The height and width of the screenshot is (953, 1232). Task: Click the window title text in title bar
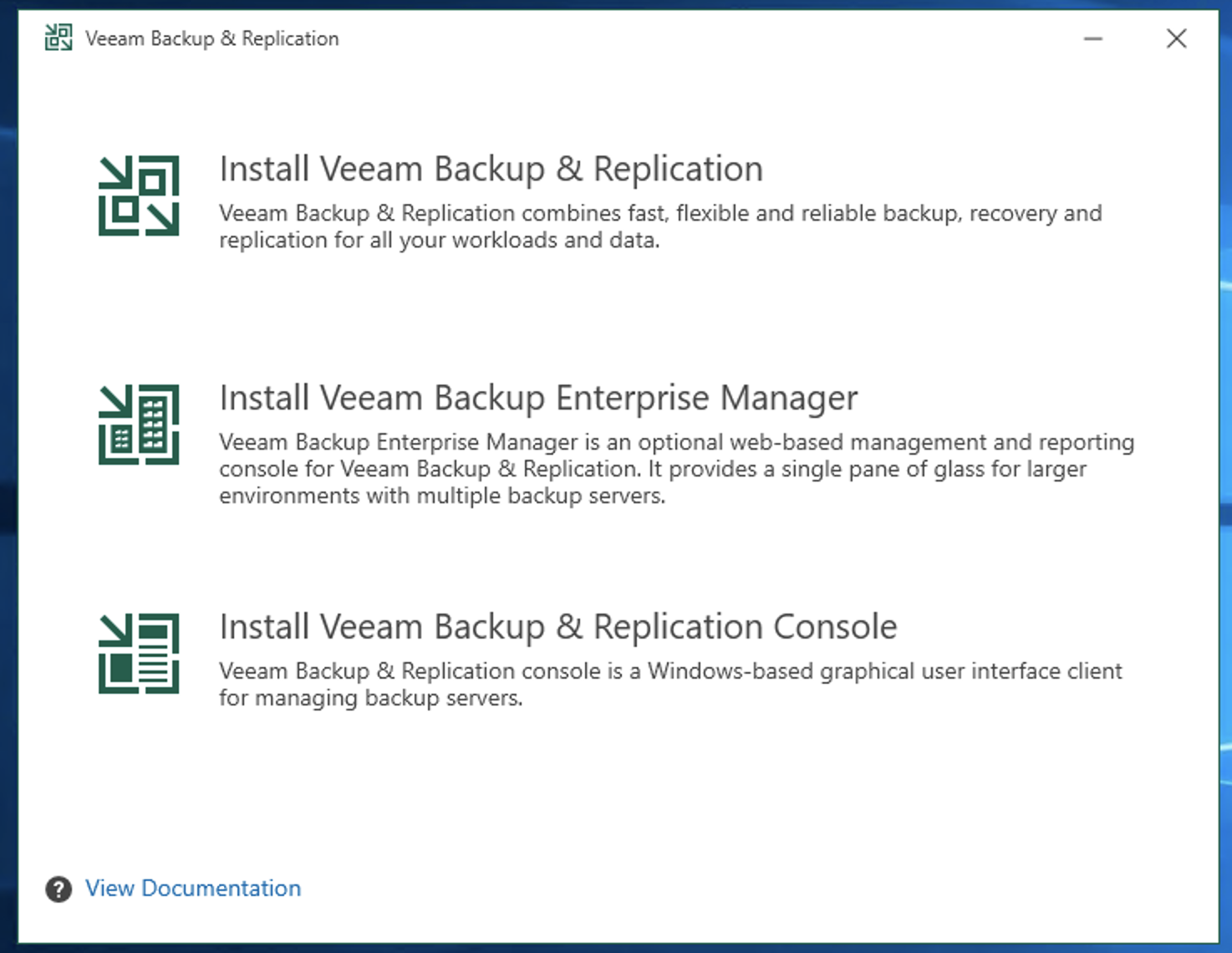212,38
